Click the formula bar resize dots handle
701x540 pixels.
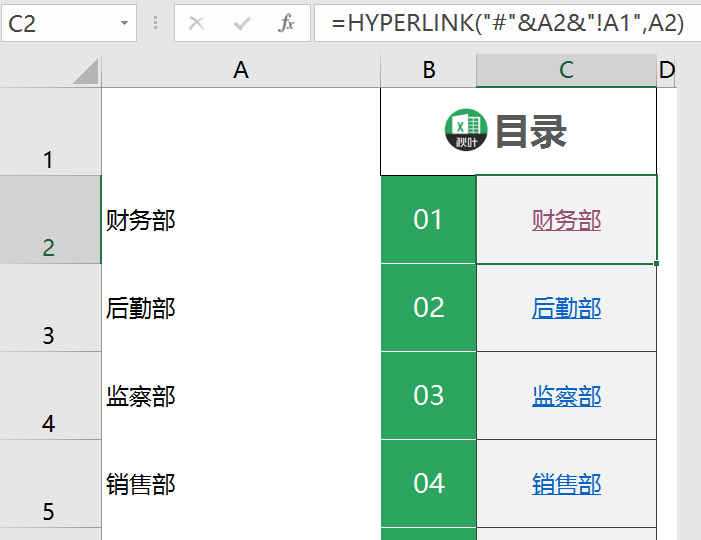pos(155,23)
